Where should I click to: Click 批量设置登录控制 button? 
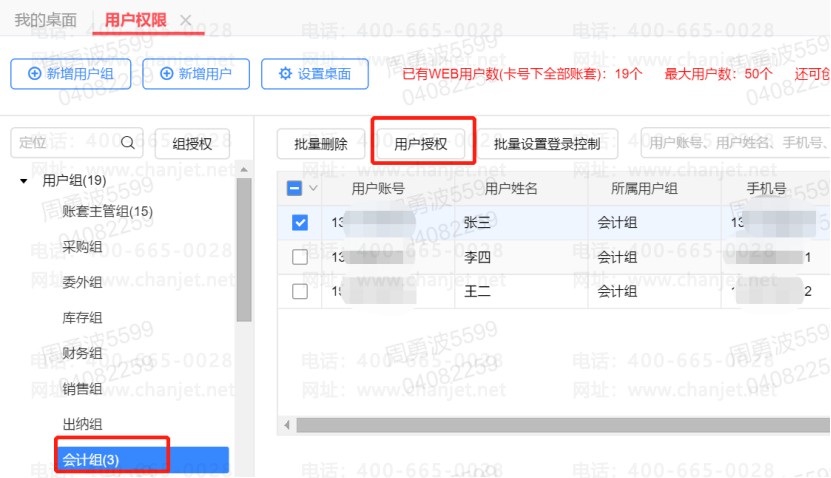click(547, 144)
